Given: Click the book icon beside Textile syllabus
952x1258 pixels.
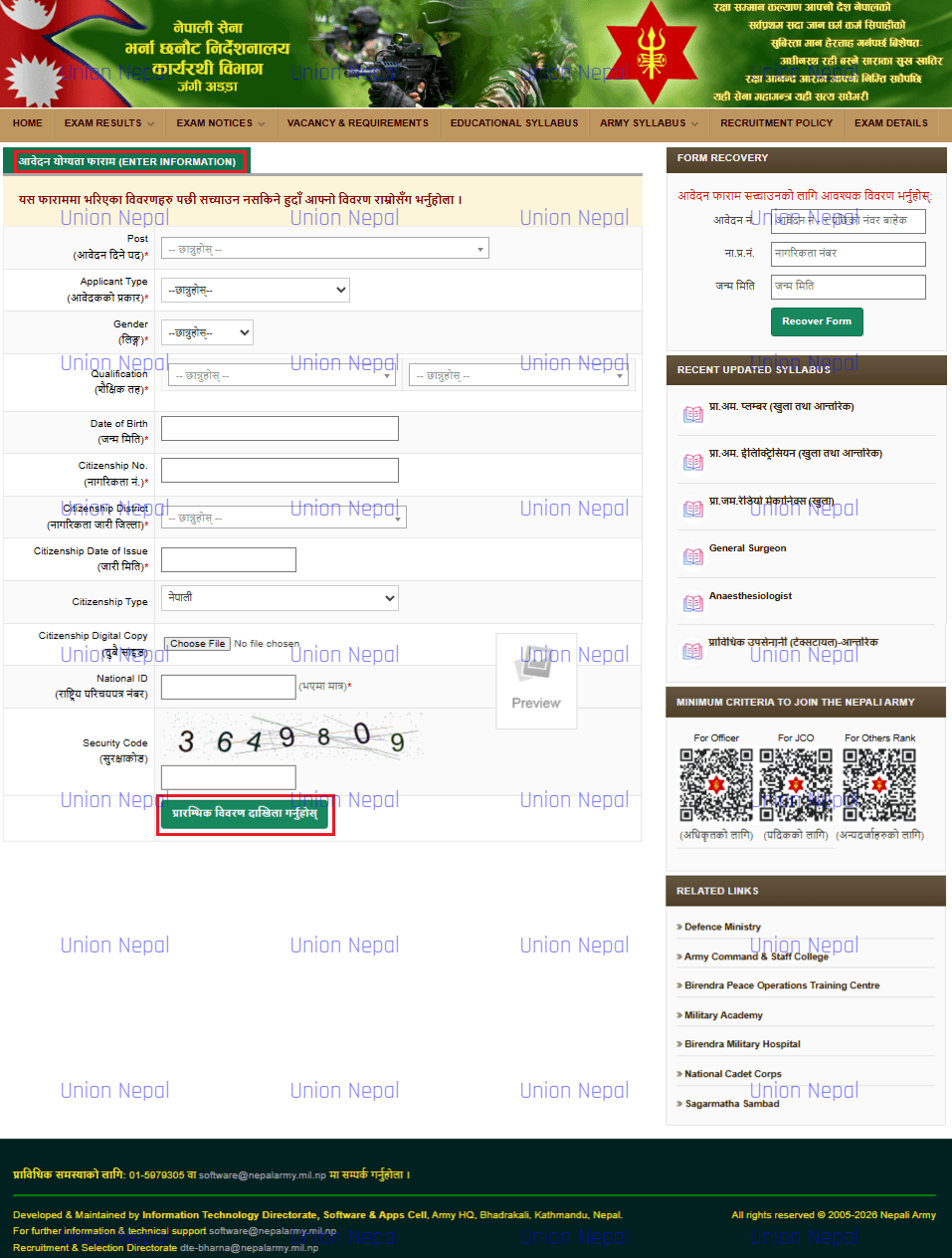Looking at the screenshot, I should pyautogui.click(x=693, y=651).
